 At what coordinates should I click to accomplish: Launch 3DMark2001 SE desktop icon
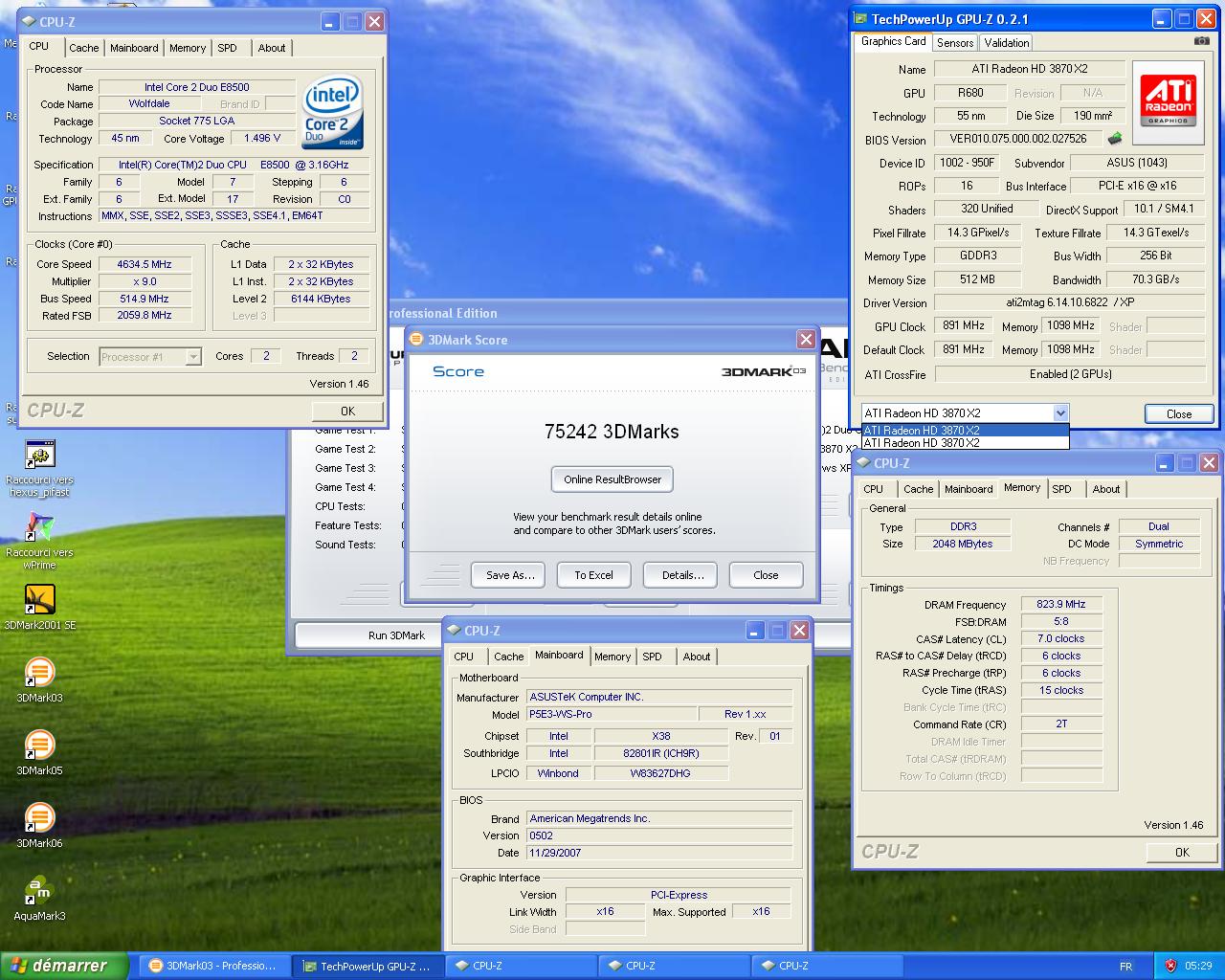[x=39, y=608]
